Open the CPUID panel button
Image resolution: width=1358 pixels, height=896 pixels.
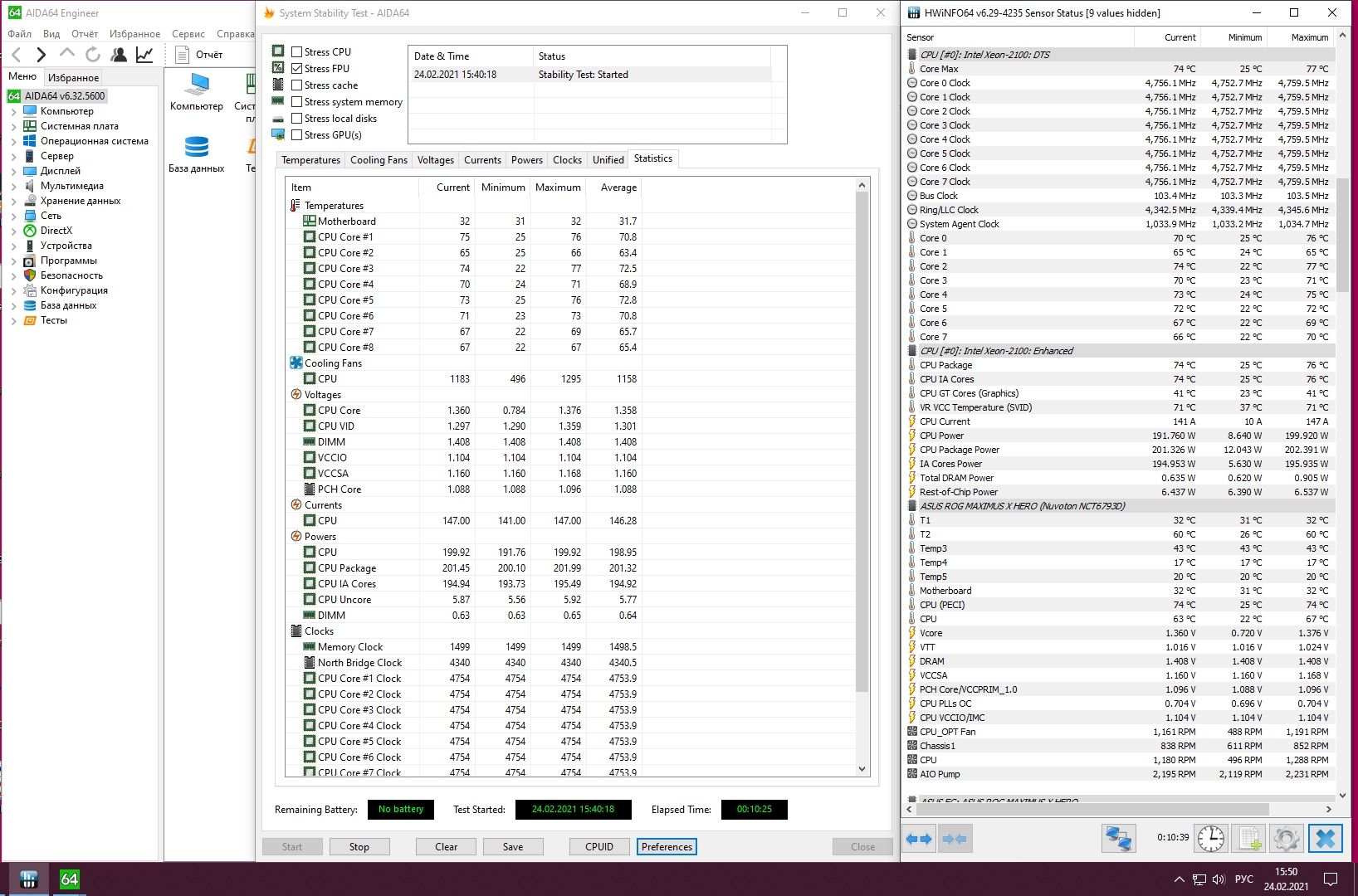point(599,847)
